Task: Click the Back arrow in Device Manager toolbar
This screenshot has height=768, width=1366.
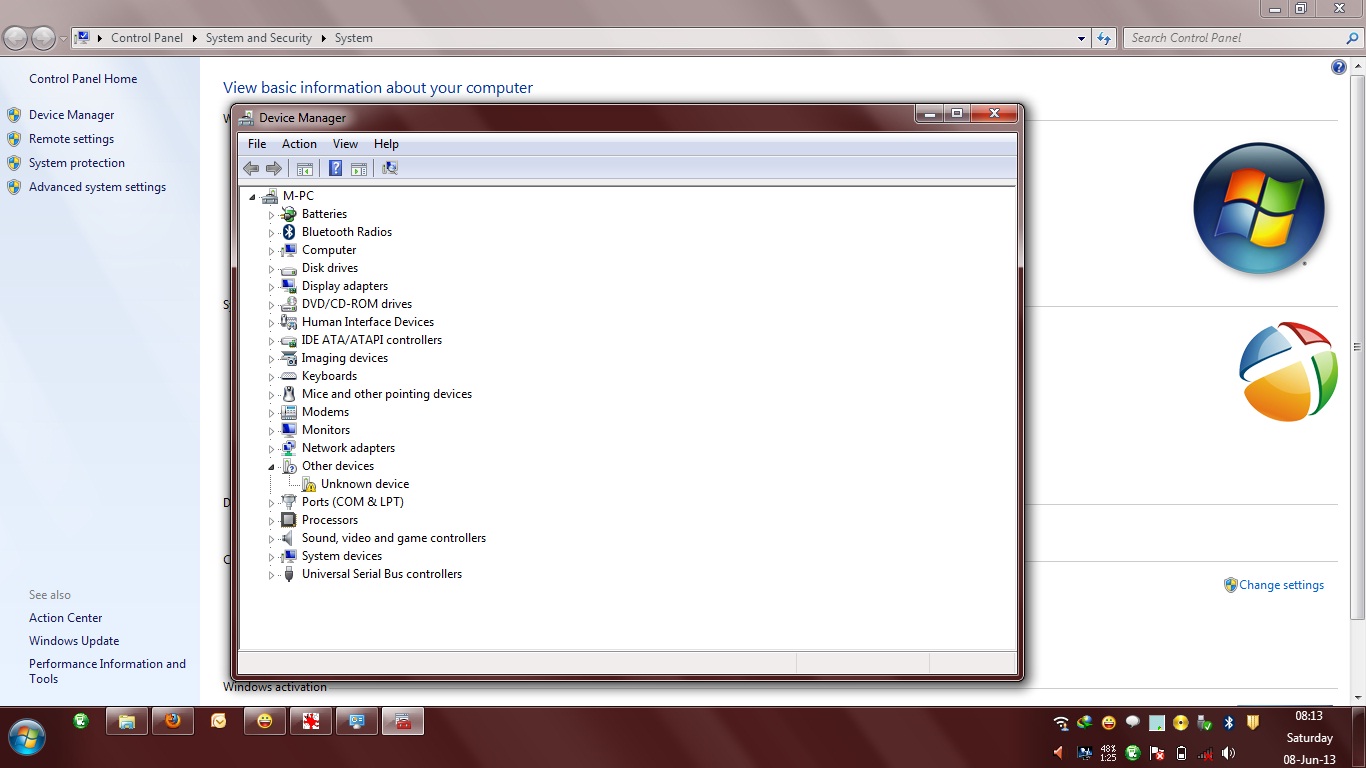Action: 251,168
